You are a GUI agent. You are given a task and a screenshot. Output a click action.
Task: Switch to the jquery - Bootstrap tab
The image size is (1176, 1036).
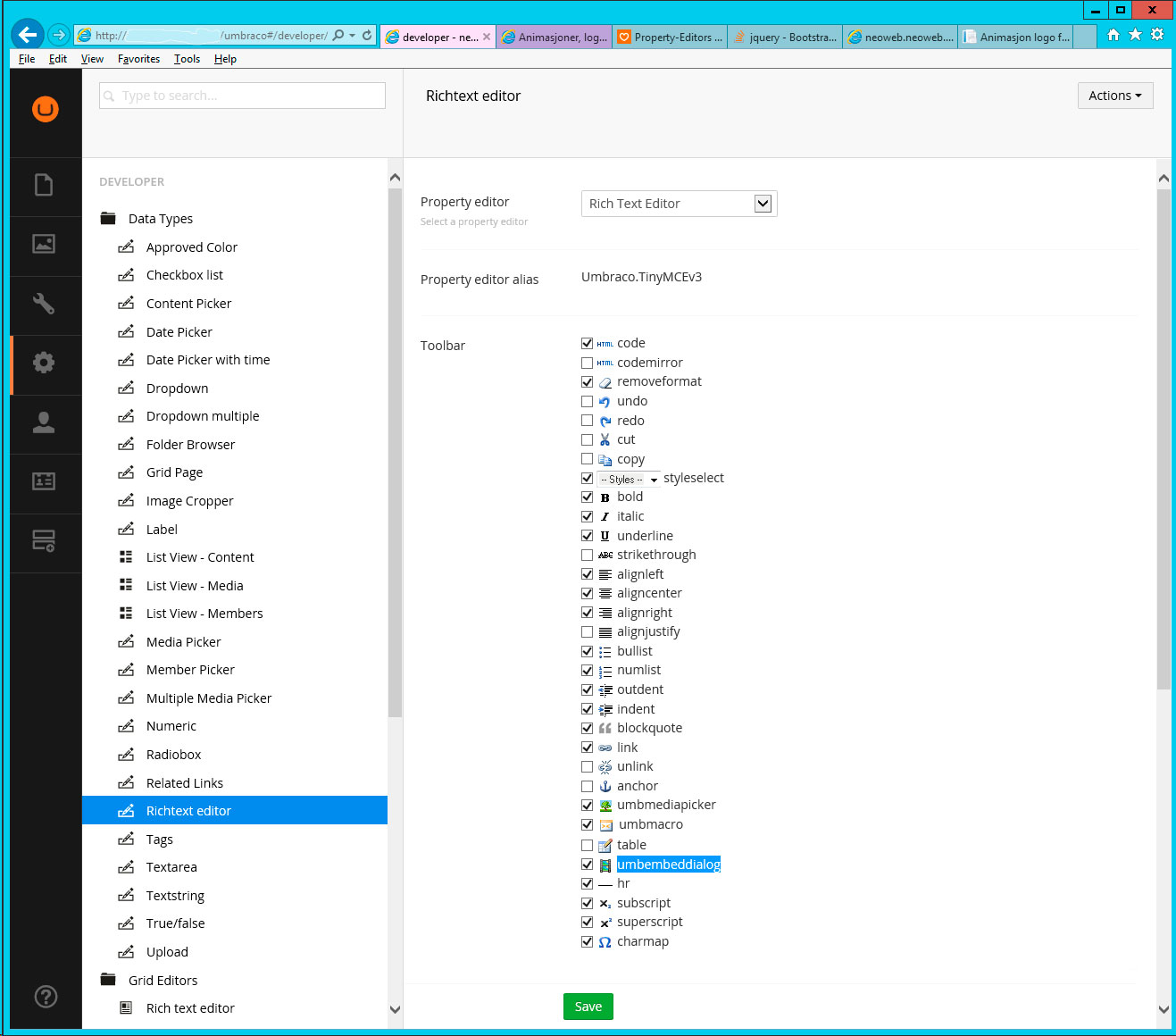pyautogui.click(x=786, y=37)
